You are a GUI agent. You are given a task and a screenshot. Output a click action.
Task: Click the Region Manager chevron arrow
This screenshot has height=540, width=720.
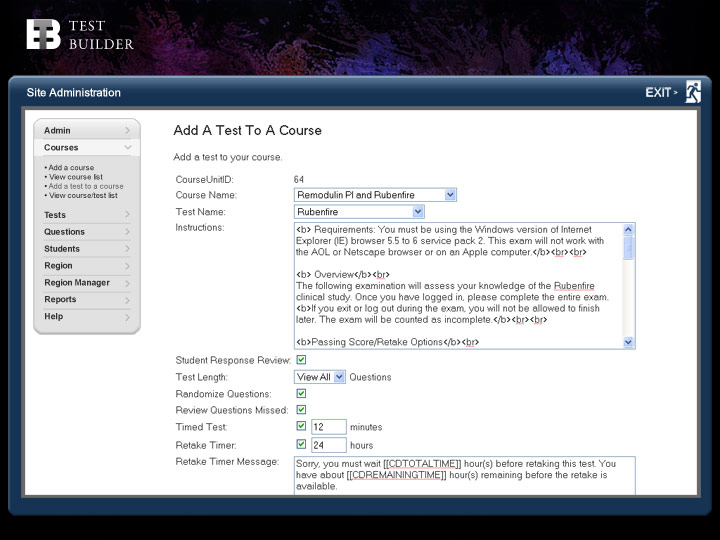pos(127,283)
